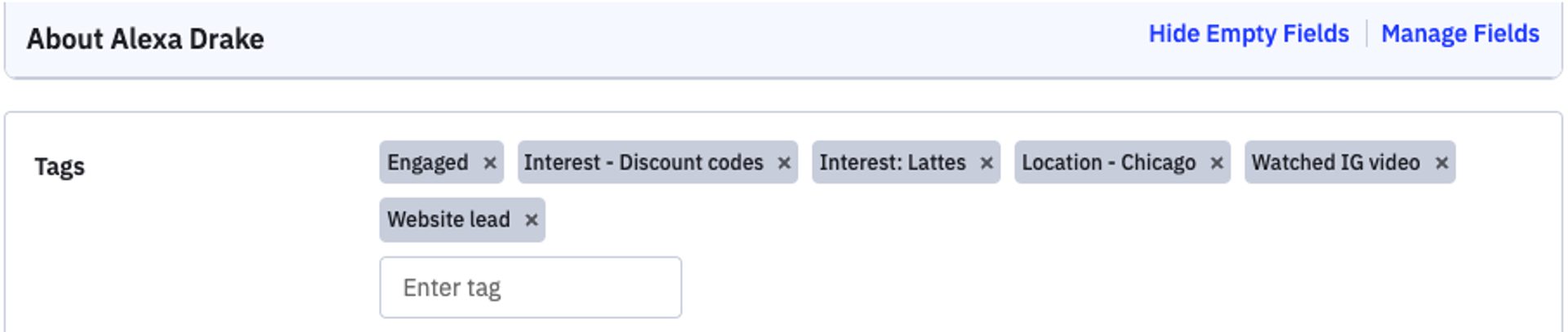Image resolution: width=1568 pixels, height=332 pixels.
Task: Select the Interest: Lattes tag label
Action: [x=892, y=163]
